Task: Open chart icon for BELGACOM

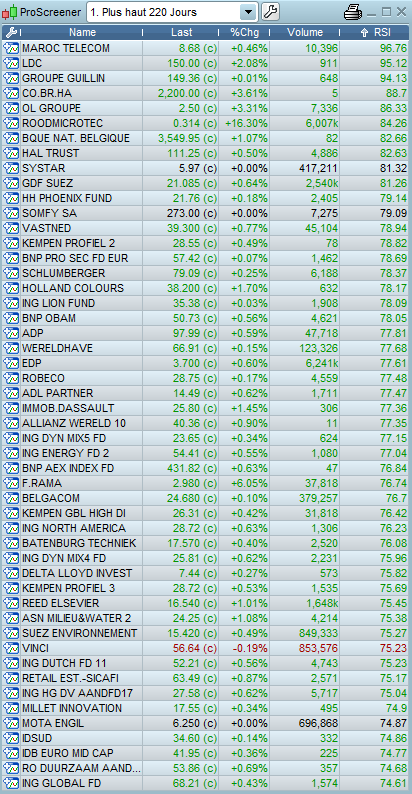Action: pyautogui.click(x=11, y=498)
